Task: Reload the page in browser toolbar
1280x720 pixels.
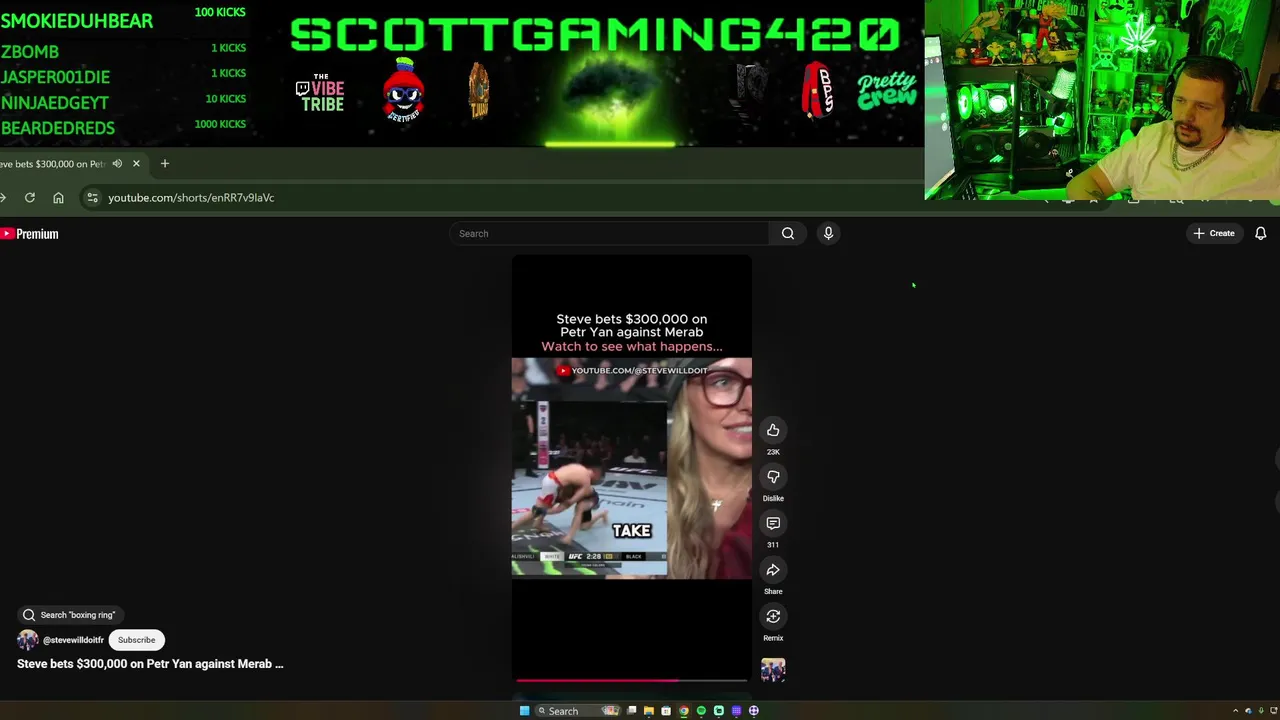Action: point(30,198)
